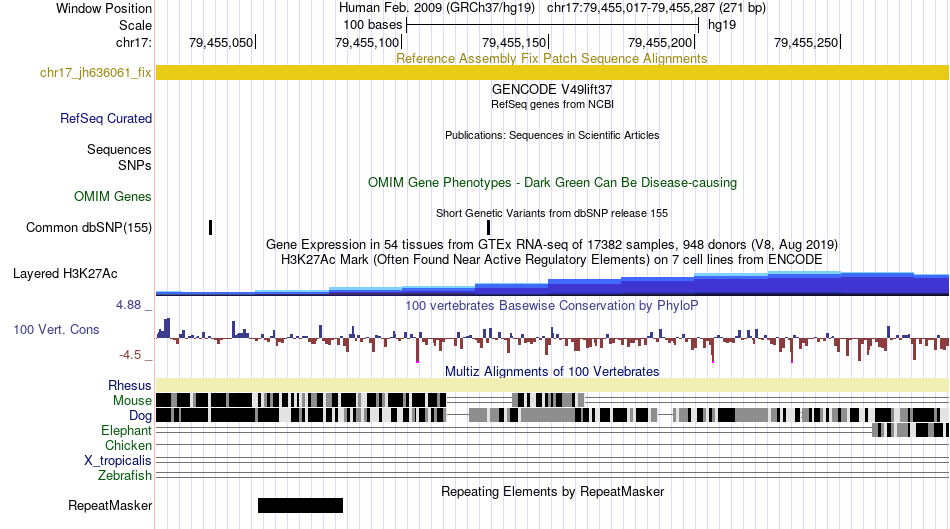
Task: Click the chr17: ruler label
Action: 134,42
